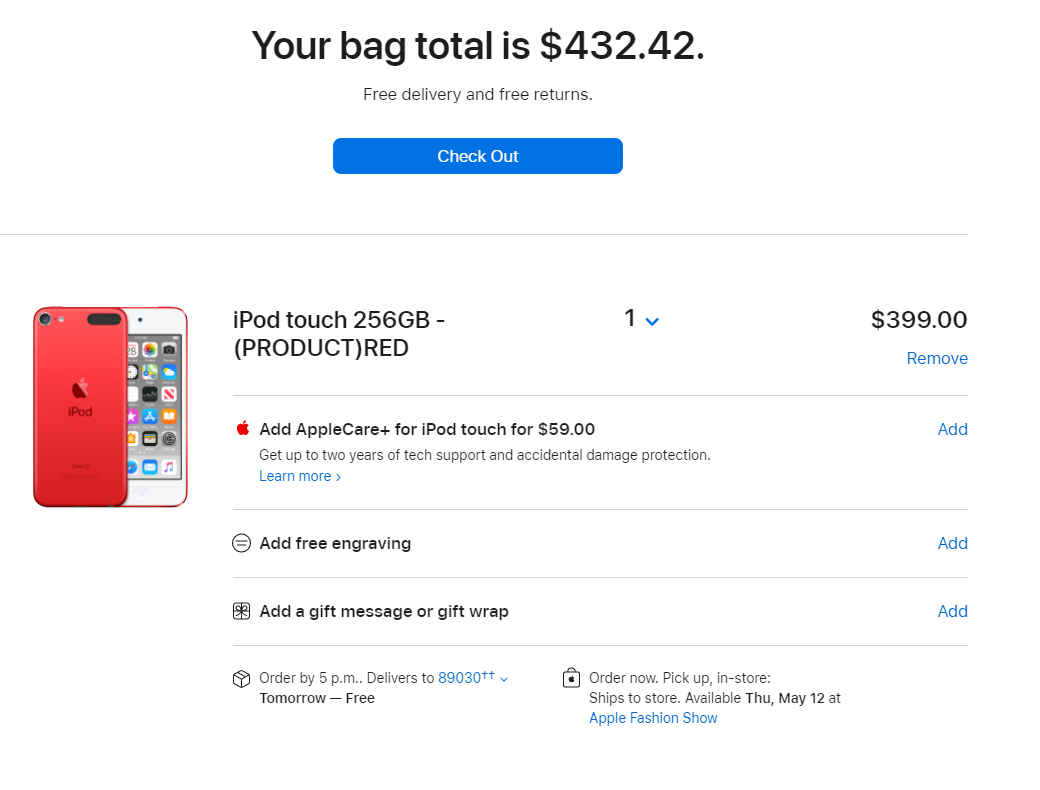Open the quantity dropdown showing 1
Viewport: 1040px width, 790px height.
[x=642, y=320]
